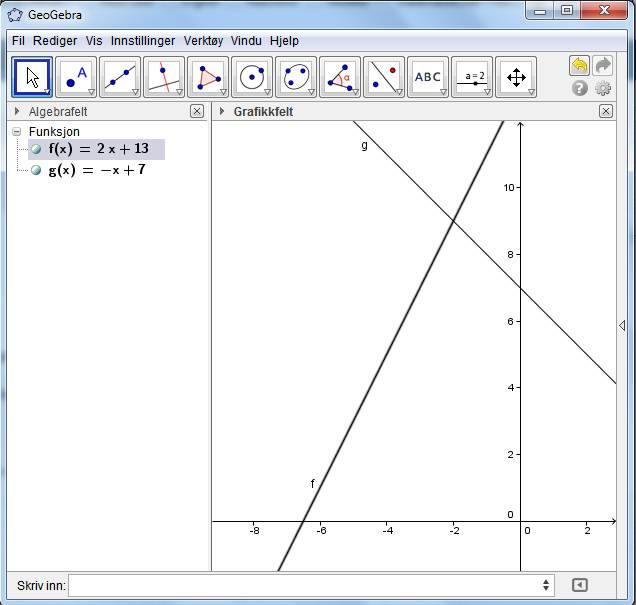Collapse the Funksjon tree group
Viewport: 636px width, 605px height.
click(x=17, y=131)
